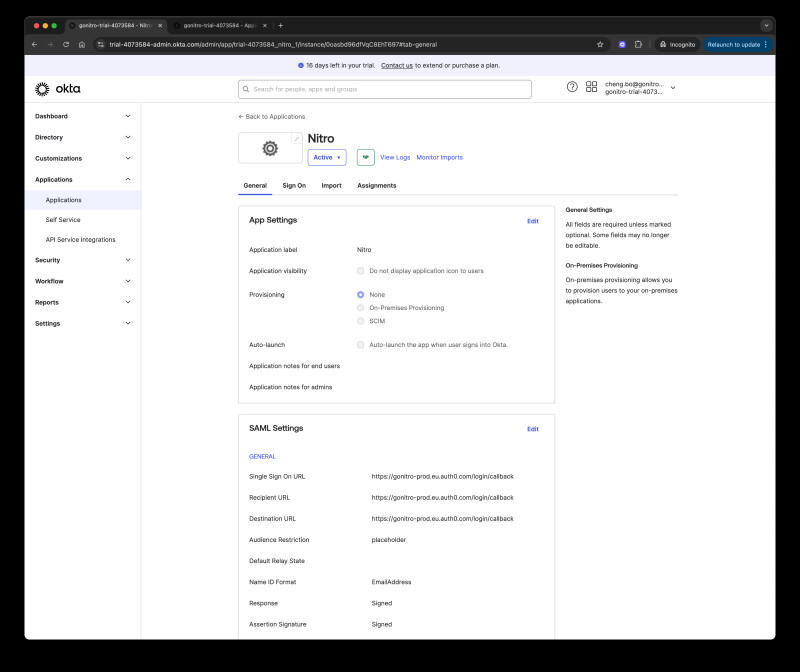Select the Single Sign On URL value
The height and width of the screenshot is (672, 800).
tap(442, 477)
